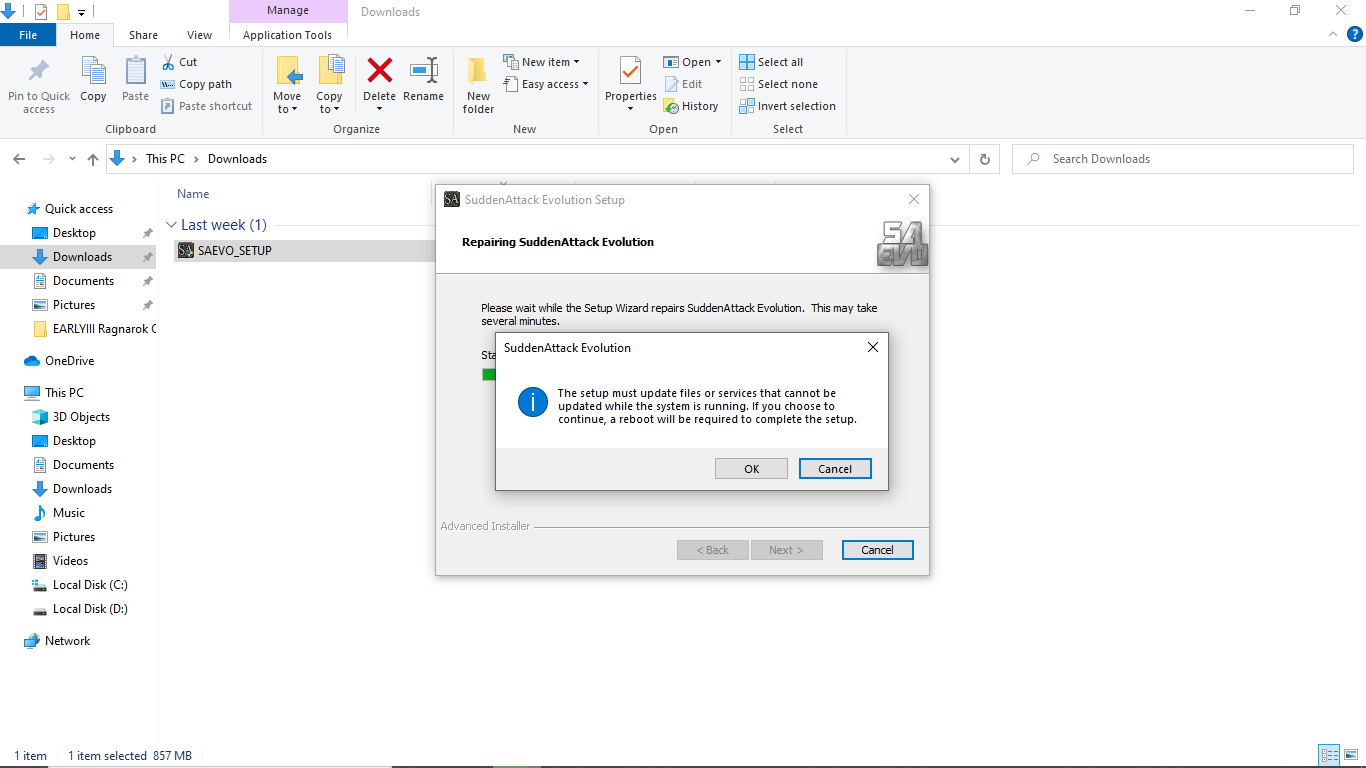Switch to the Share ribbon tab
1366x768 pixels.
coord(143,35)
